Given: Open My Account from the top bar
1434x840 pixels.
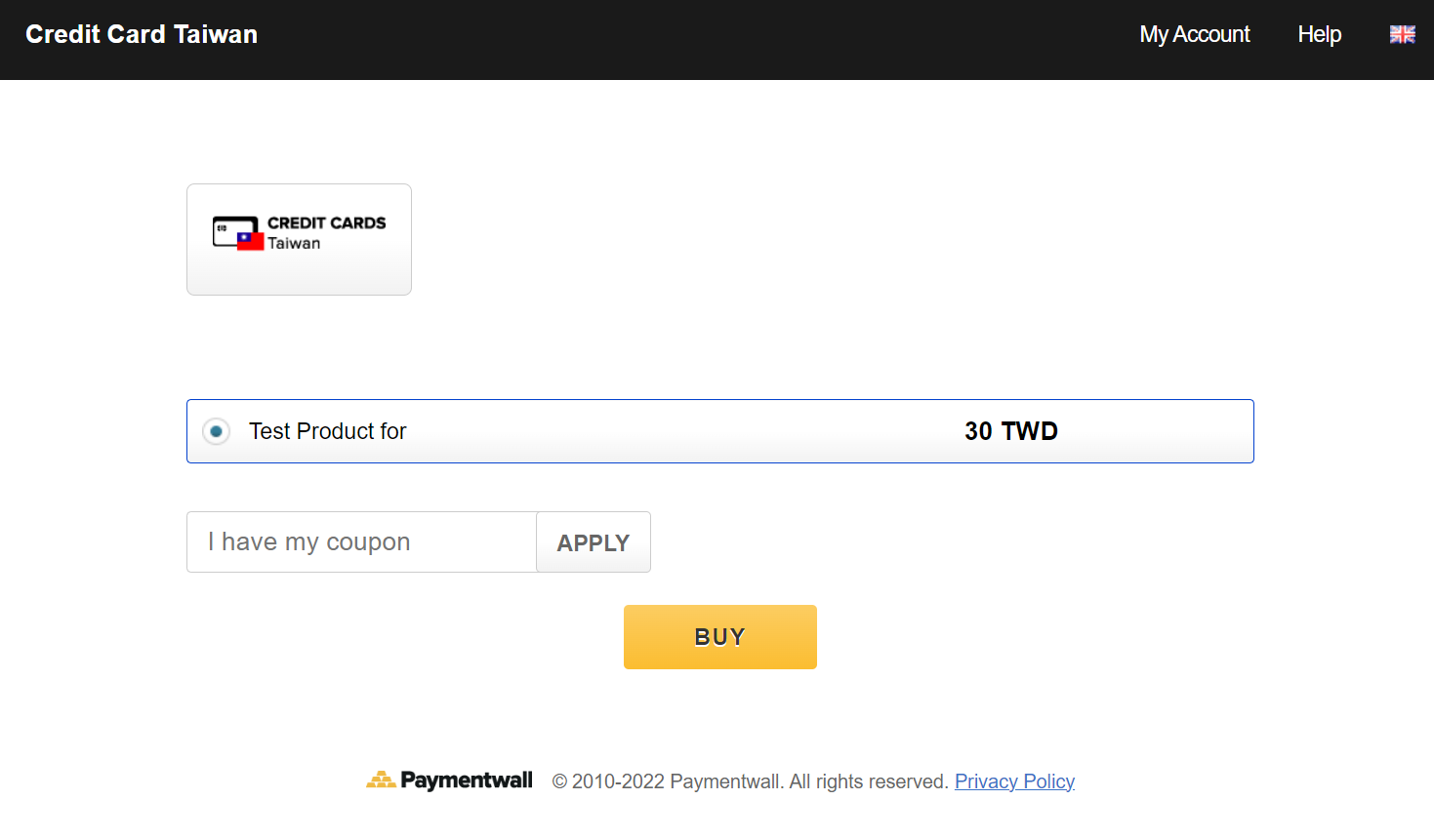Looking at the screenshot, I should tap(1194, 33).
